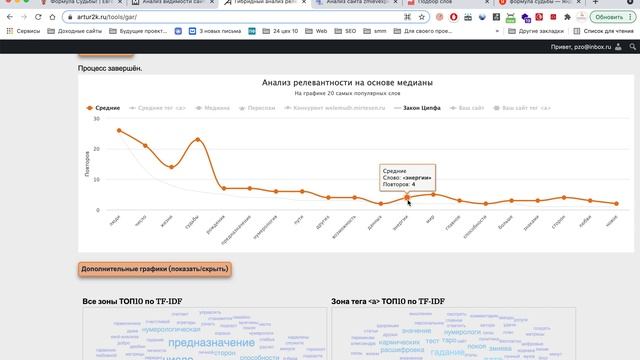Toggle the Средние тег <a> series
The image size is (640, 360).
pyautogui.click(x=157, y=108)
